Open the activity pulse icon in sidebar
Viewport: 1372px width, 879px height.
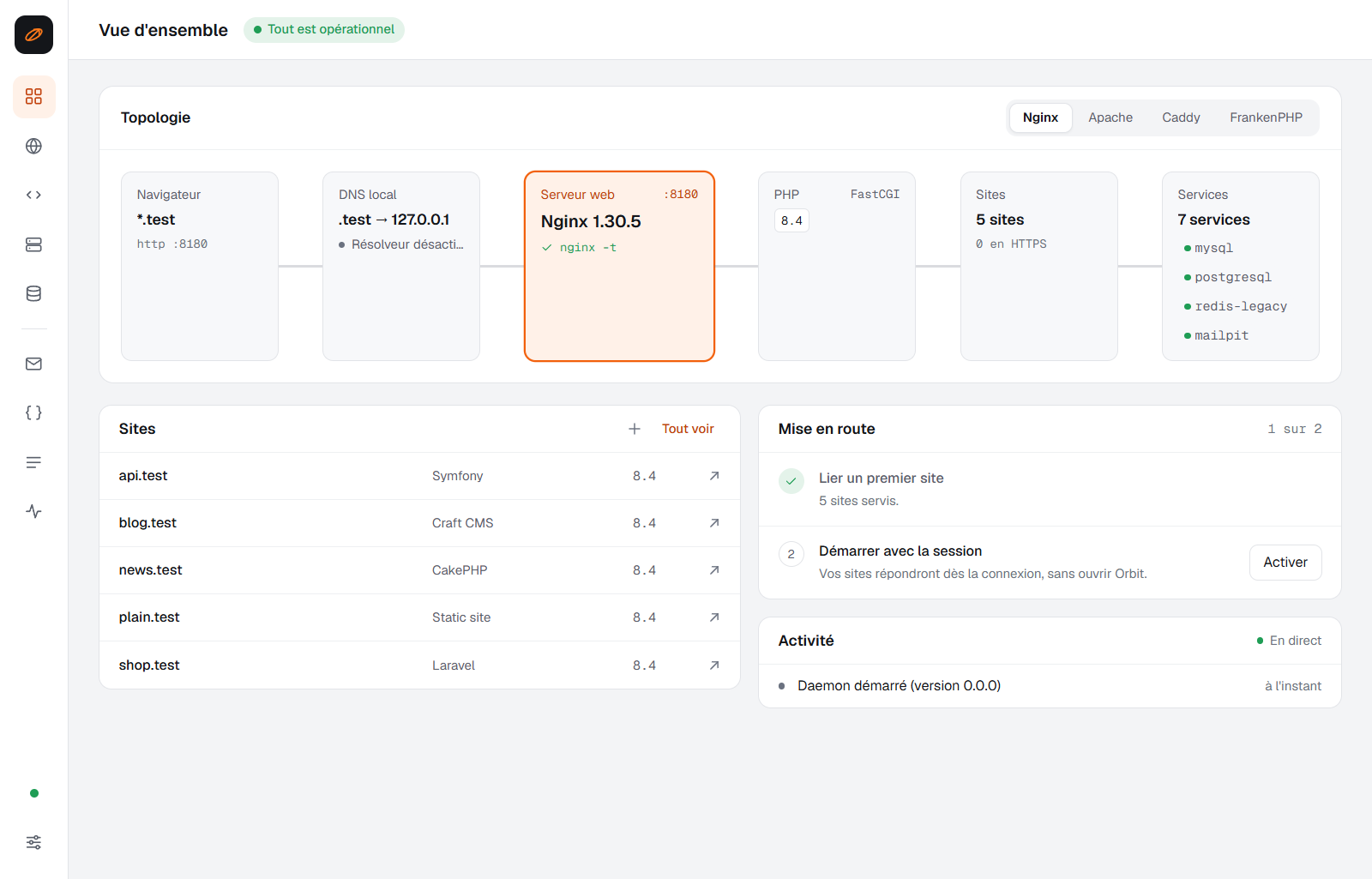(33, 511)
